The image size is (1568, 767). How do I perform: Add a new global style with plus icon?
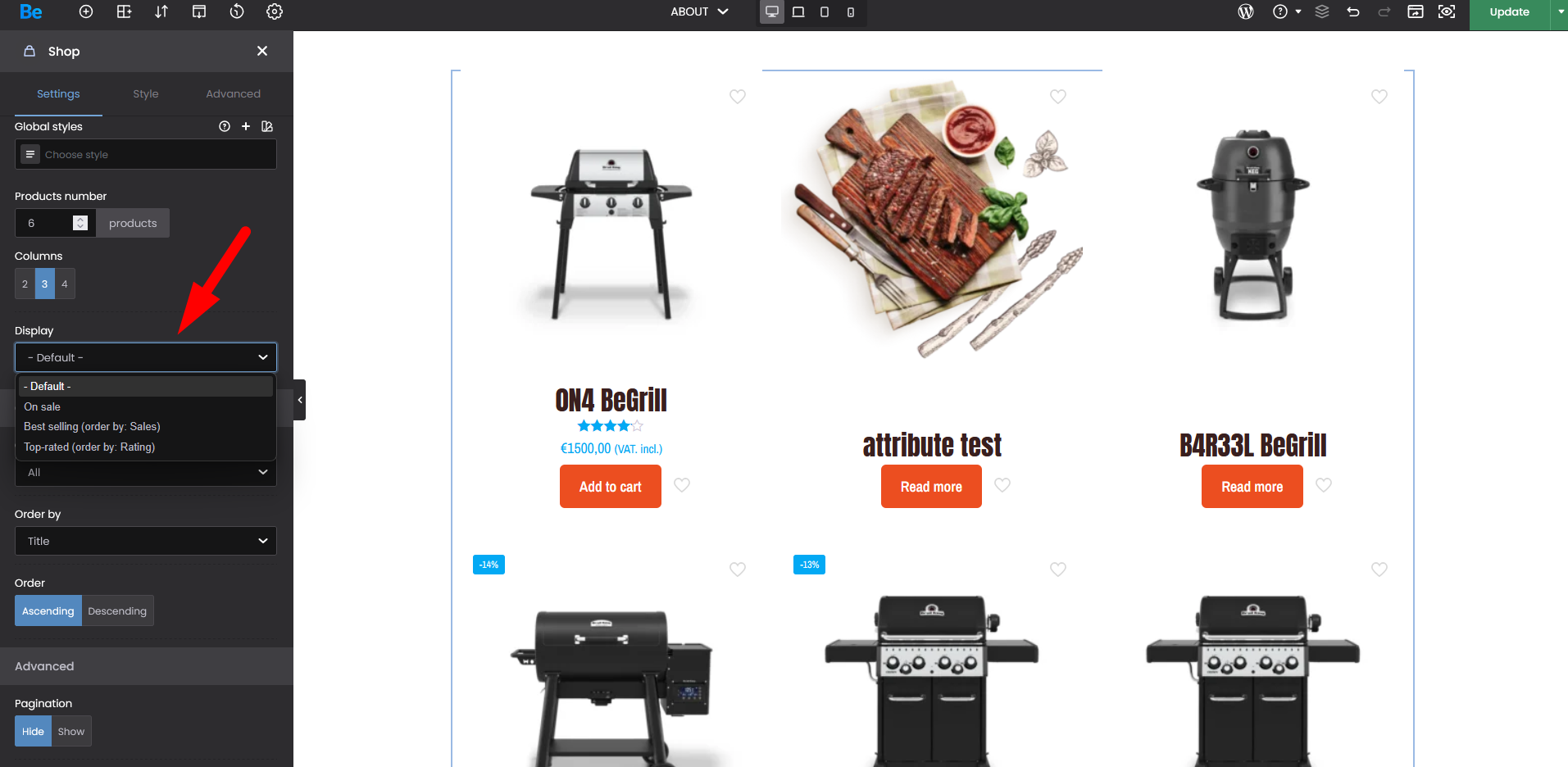click(246, 126)
